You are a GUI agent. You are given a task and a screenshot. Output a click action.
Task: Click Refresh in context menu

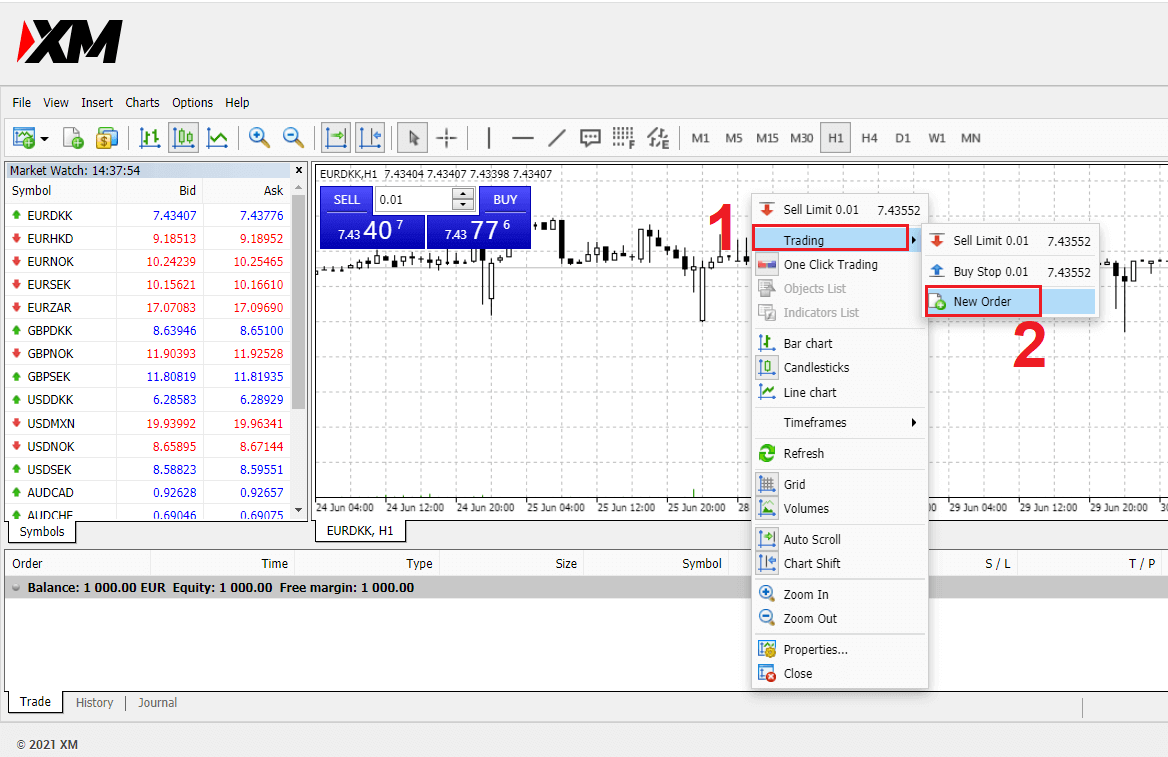[x=840, y=453]
